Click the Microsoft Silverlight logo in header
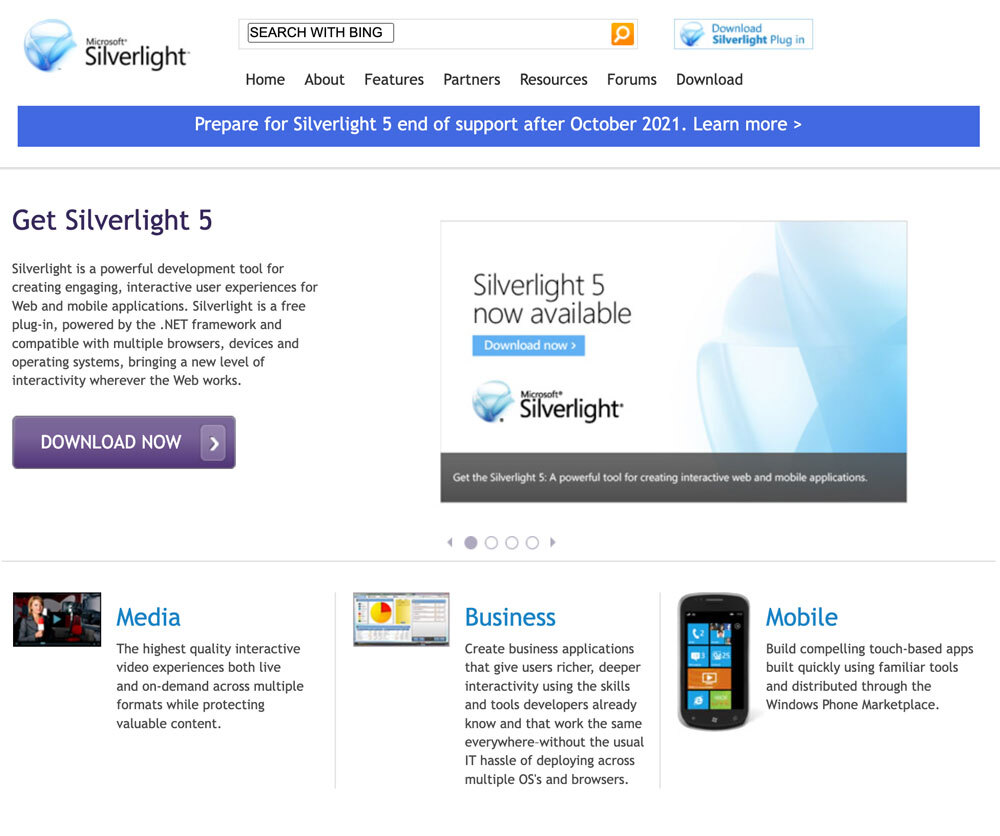1000x836 pixels. click(107, 46)
